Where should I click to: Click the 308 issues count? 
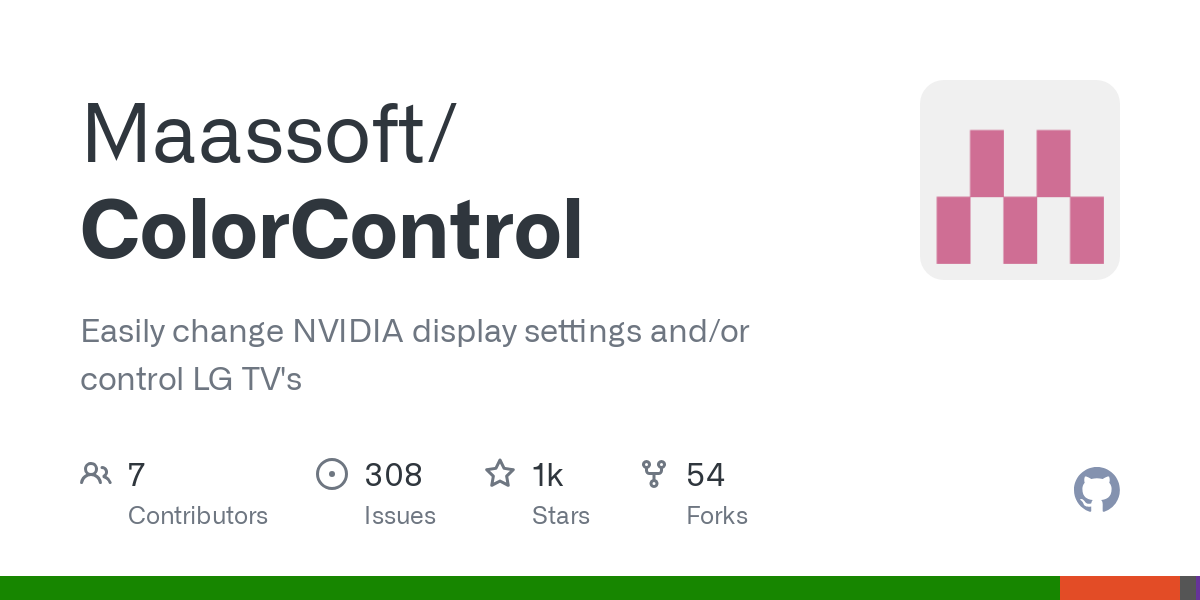point(393,474)
